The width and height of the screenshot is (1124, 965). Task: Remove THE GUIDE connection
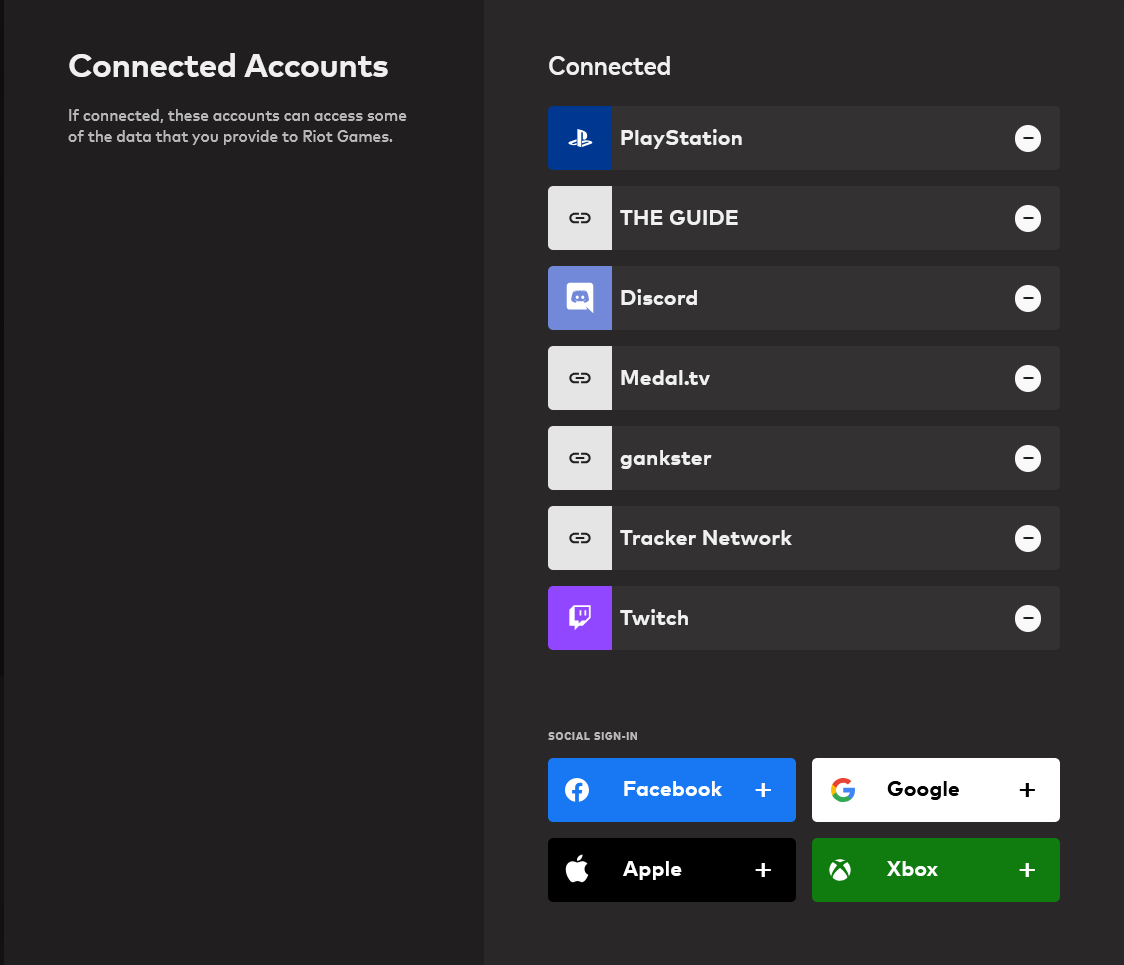[x=1027, y=218]
